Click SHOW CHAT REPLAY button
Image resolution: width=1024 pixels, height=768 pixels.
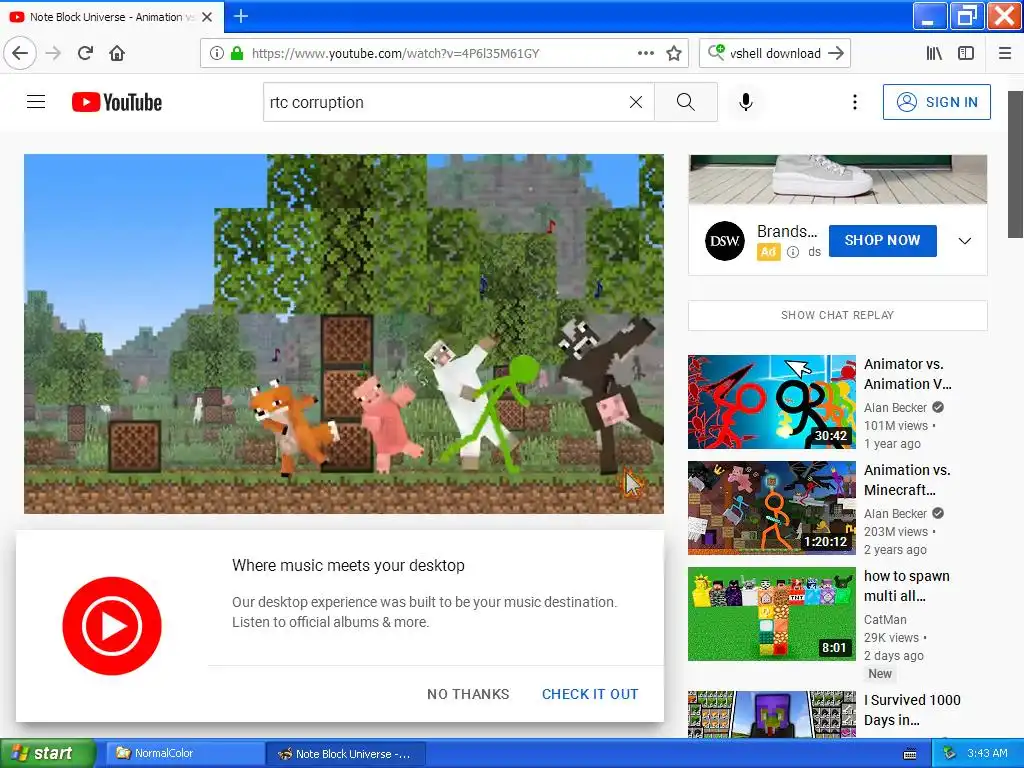838,315
